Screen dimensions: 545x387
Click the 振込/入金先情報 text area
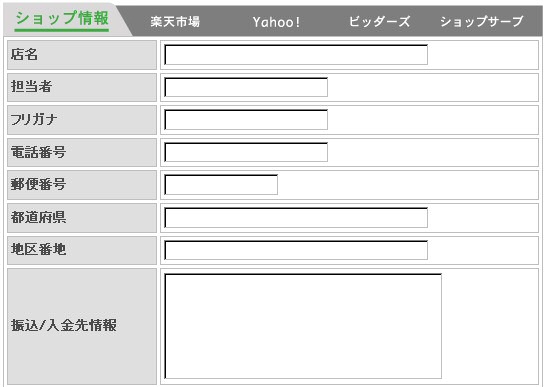(303, 326)
